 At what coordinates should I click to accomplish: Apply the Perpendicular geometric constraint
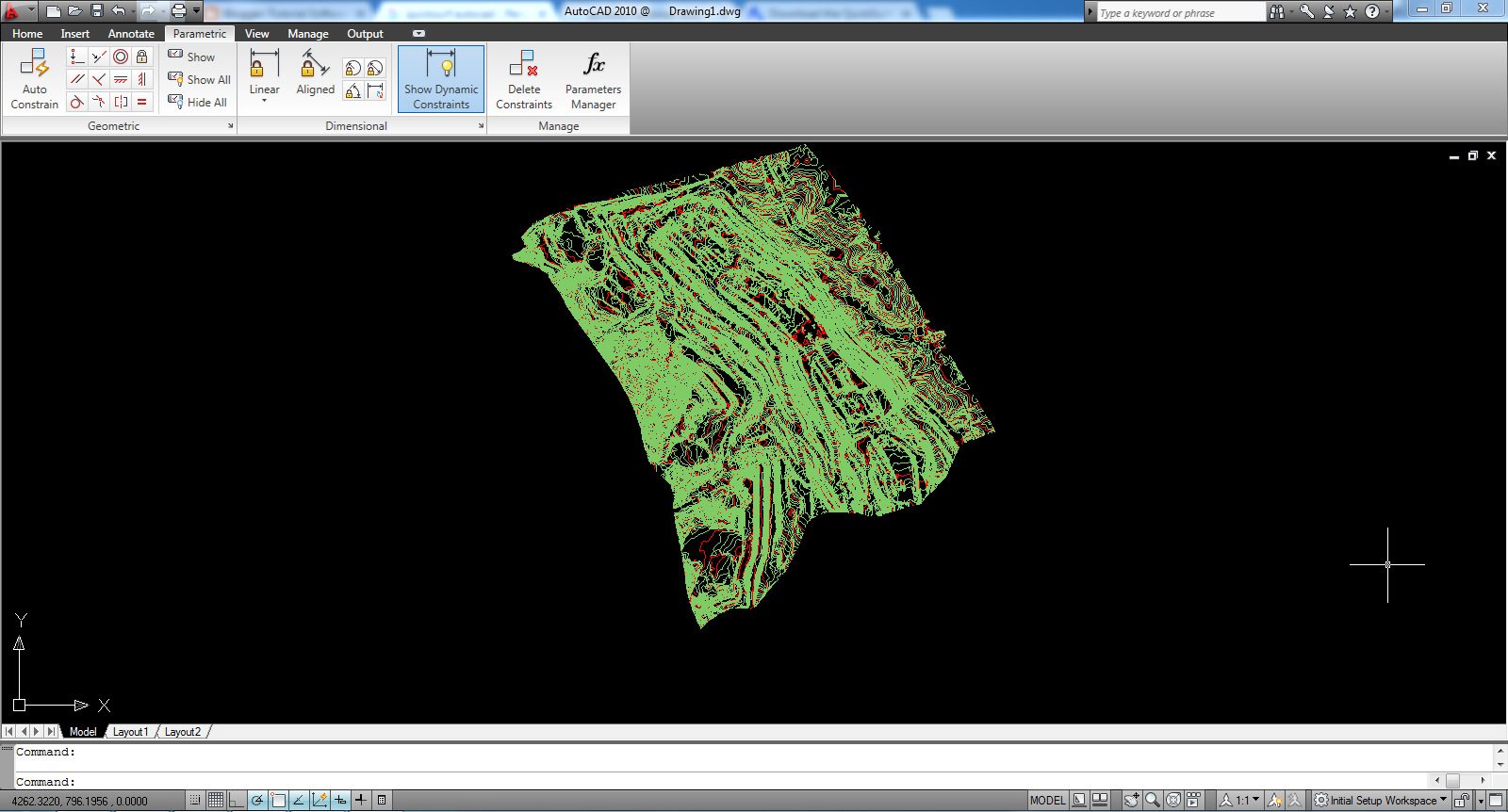[99, 79]
